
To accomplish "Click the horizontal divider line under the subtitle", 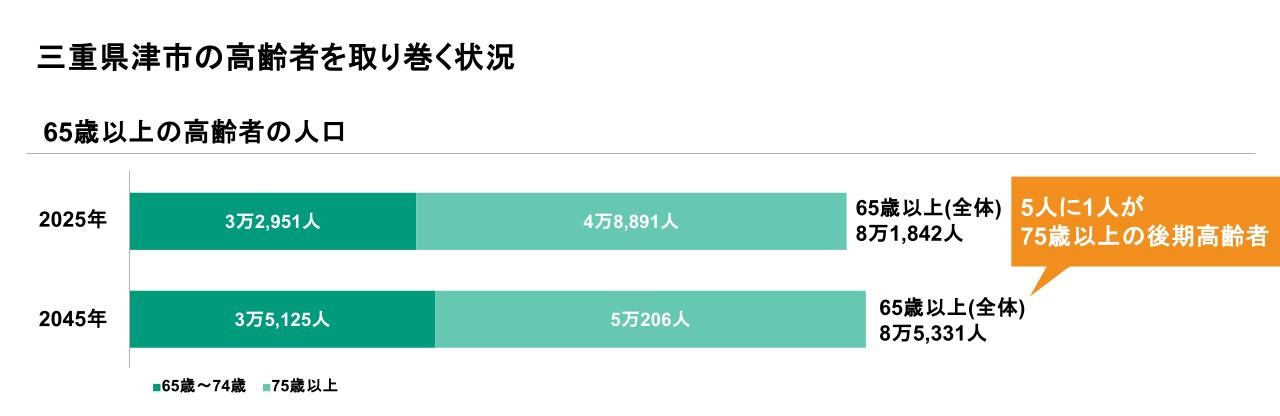I will [x=640, y=154].
